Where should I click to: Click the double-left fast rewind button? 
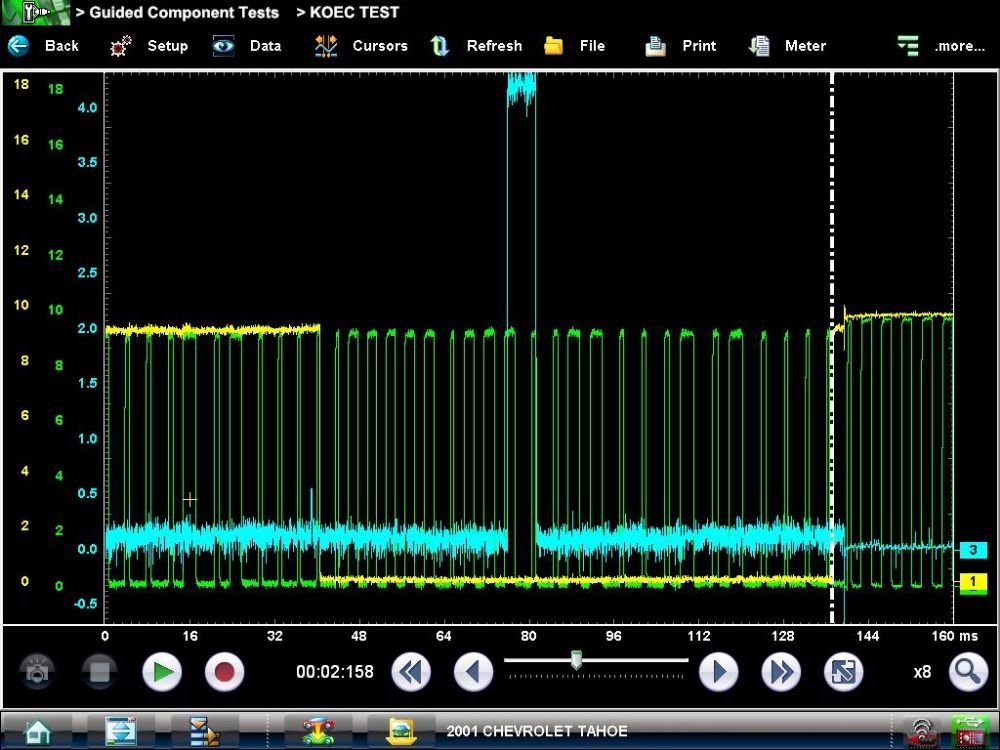point(410,672)
